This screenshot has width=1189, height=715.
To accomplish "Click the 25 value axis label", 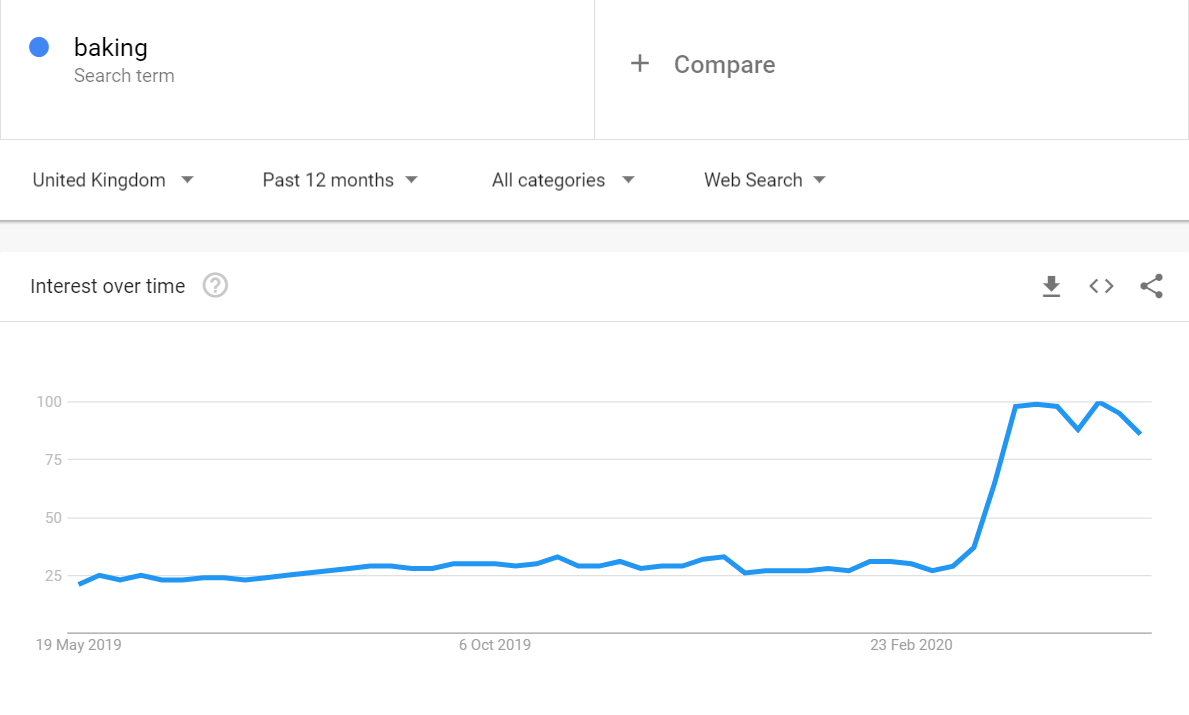I will (53, 576).
